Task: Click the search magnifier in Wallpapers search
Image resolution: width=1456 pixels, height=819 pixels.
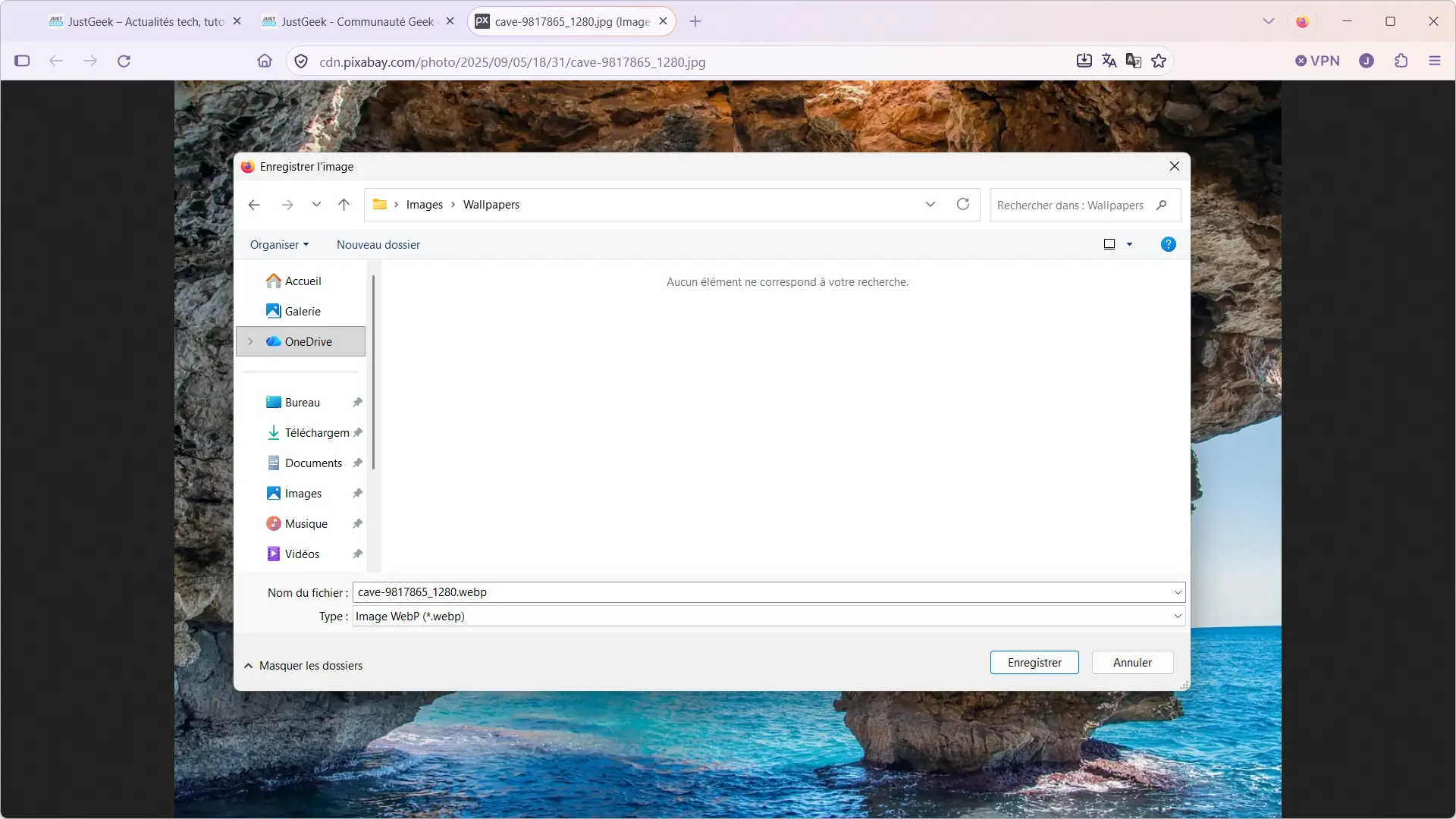Action: [1161, 205]
